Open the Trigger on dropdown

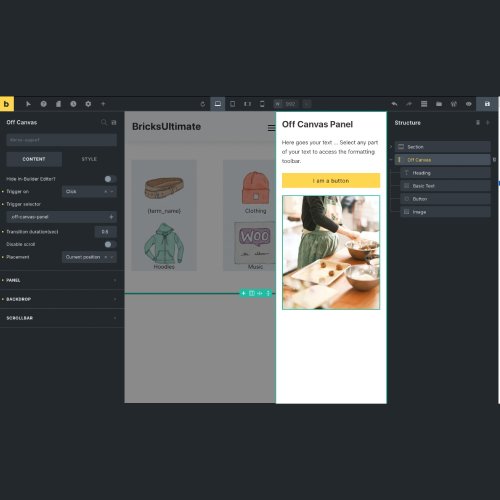[89, 192]
